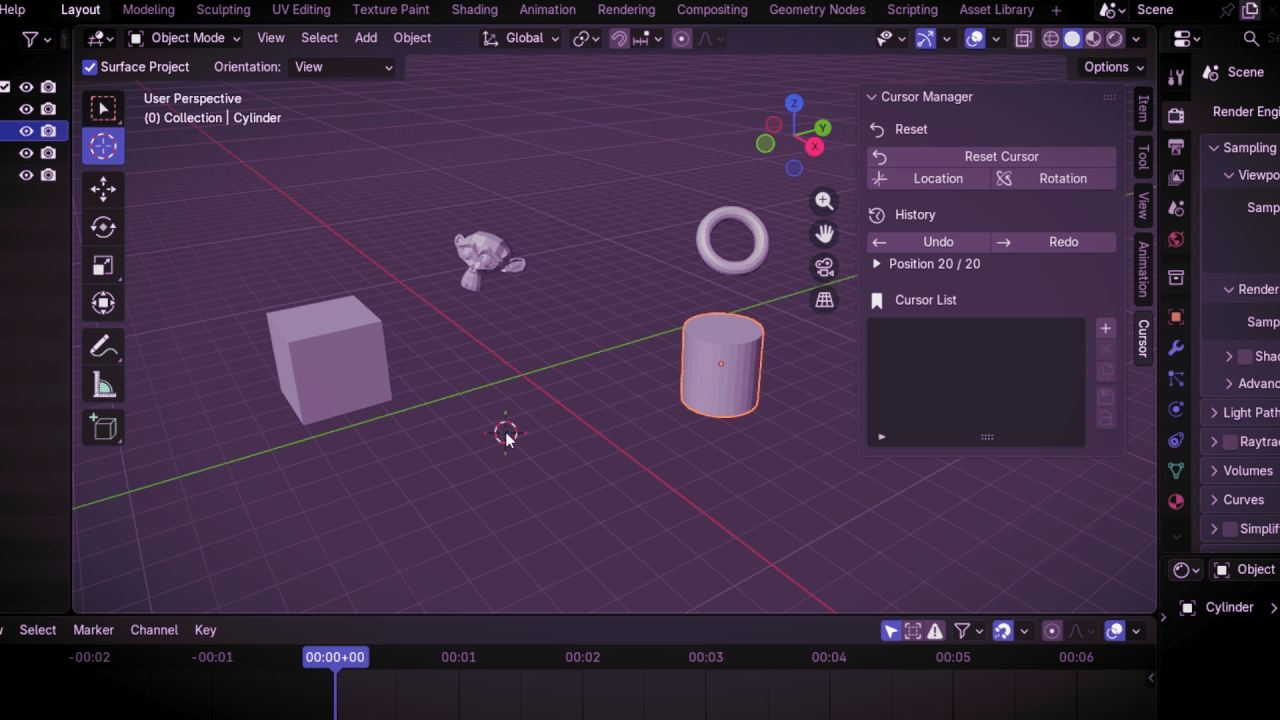Open the Modifiers wrench properties tab
The height and width of the screenshot is (720, 1280).
1176,348
